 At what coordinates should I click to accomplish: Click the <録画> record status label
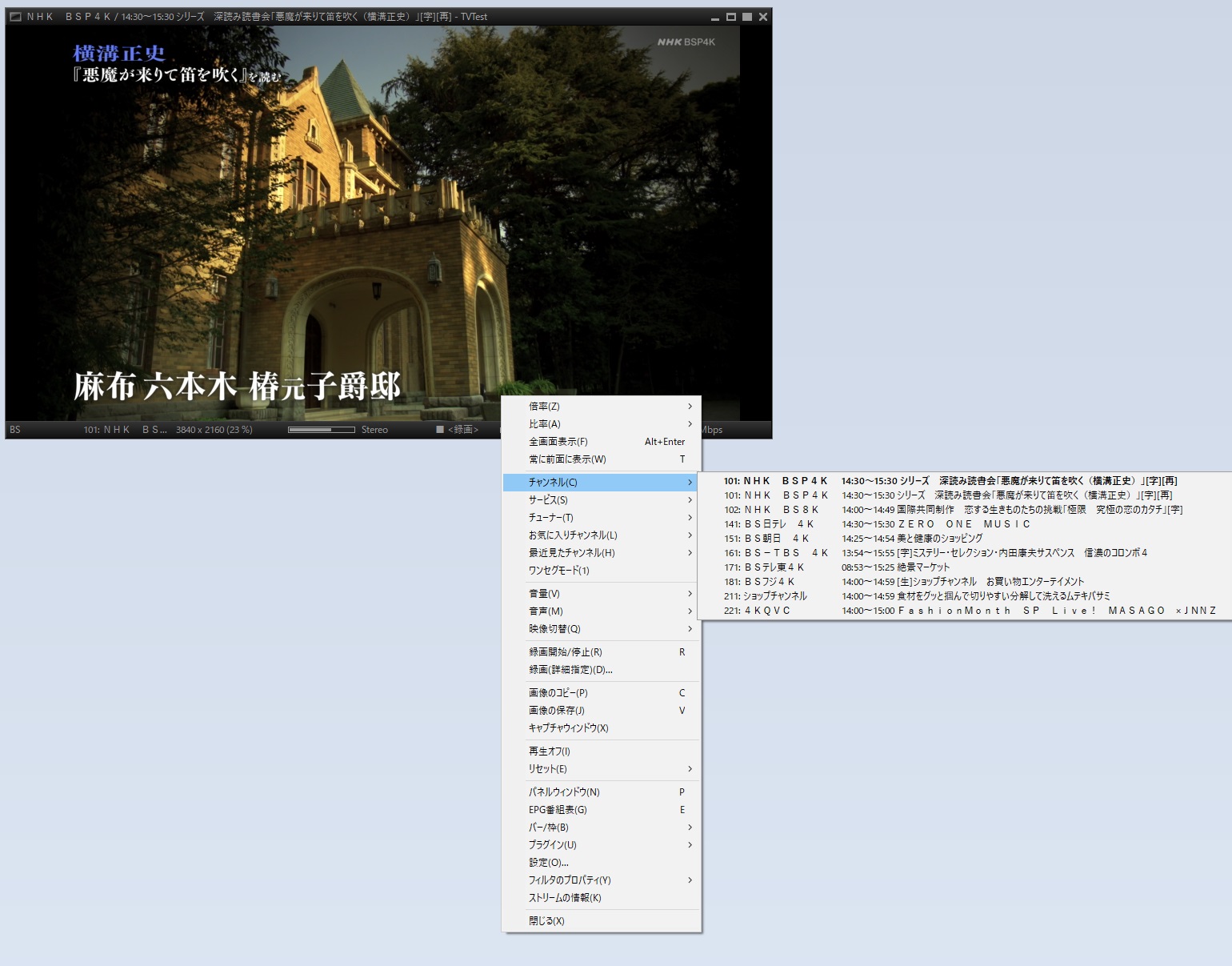pos(463,430)
